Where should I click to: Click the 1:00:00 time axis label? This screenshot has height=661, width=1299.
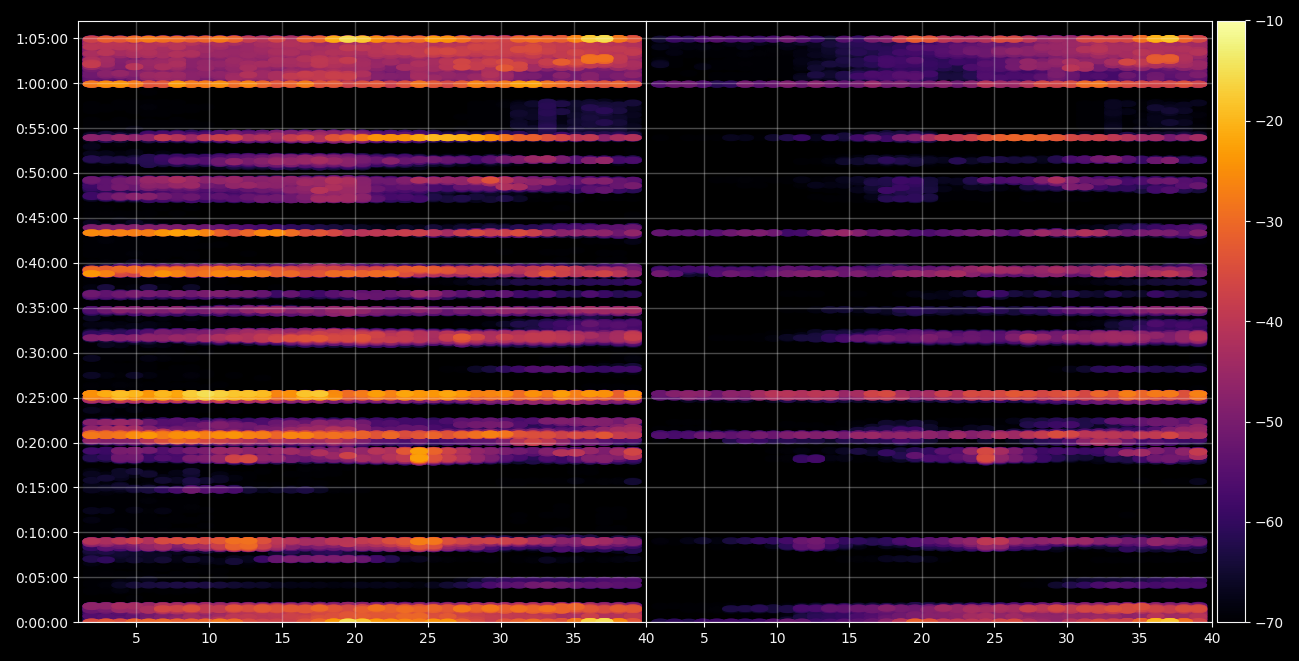[42, 84]
